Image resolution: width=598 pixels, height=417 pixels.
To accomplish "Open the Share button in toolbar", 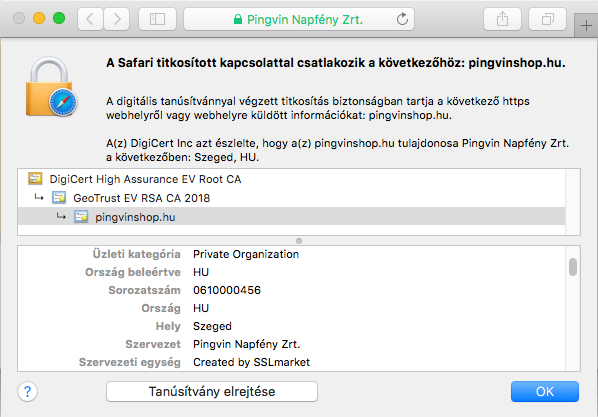I will [x=502, y=19].
